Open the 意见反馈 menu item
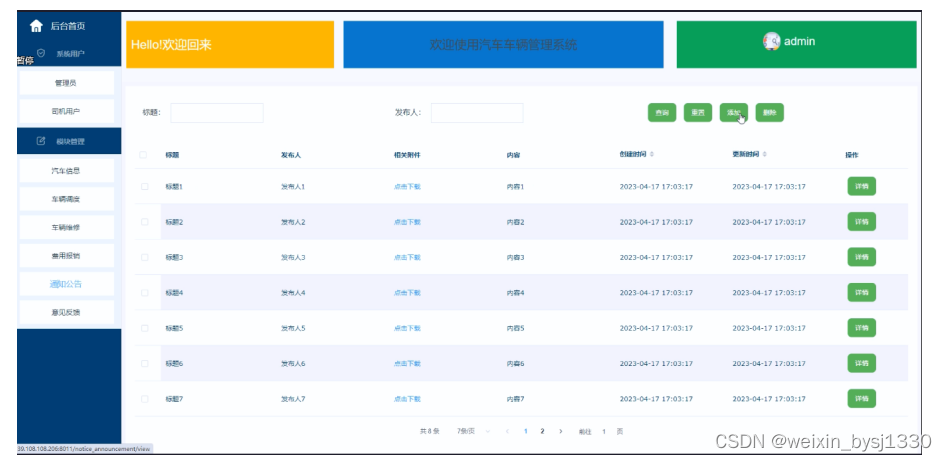Viewport: 947px width, 461px height. (66, 312)
